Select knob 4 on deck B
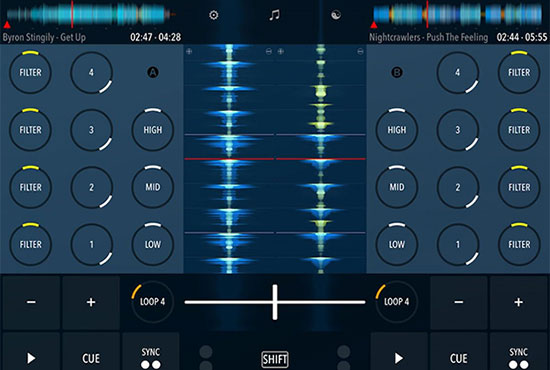This screenshot has width=550, height=370. (458, 73)
